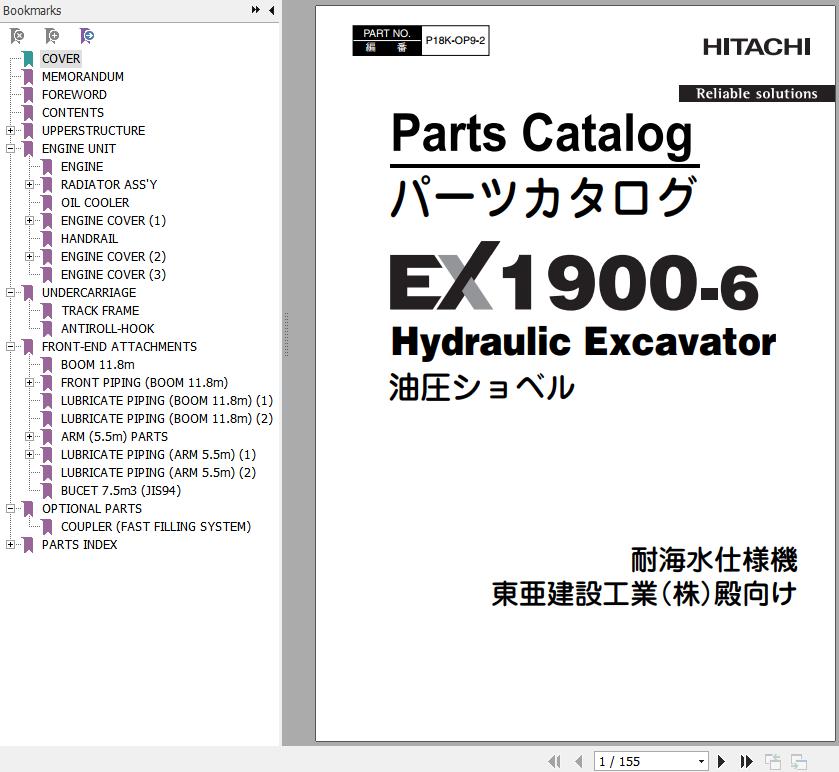Select the FRONT-END ATTACHMENTS bookmark label
The image size is (839, 772).
(119, 347)
